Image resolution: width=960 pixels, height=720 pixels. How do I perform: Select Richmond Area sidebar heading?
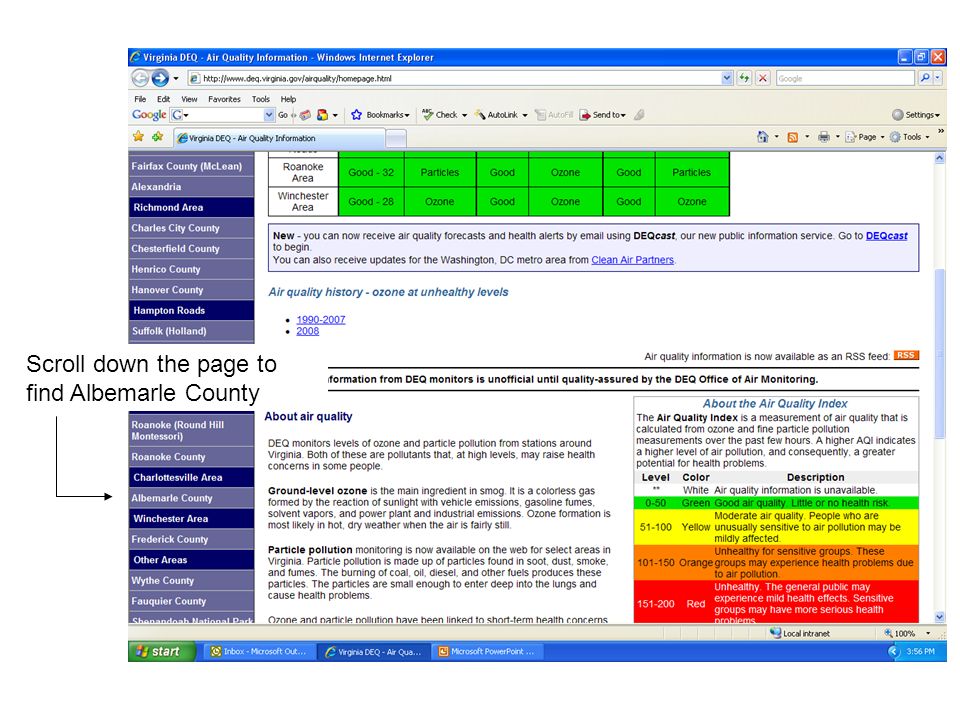191,208
